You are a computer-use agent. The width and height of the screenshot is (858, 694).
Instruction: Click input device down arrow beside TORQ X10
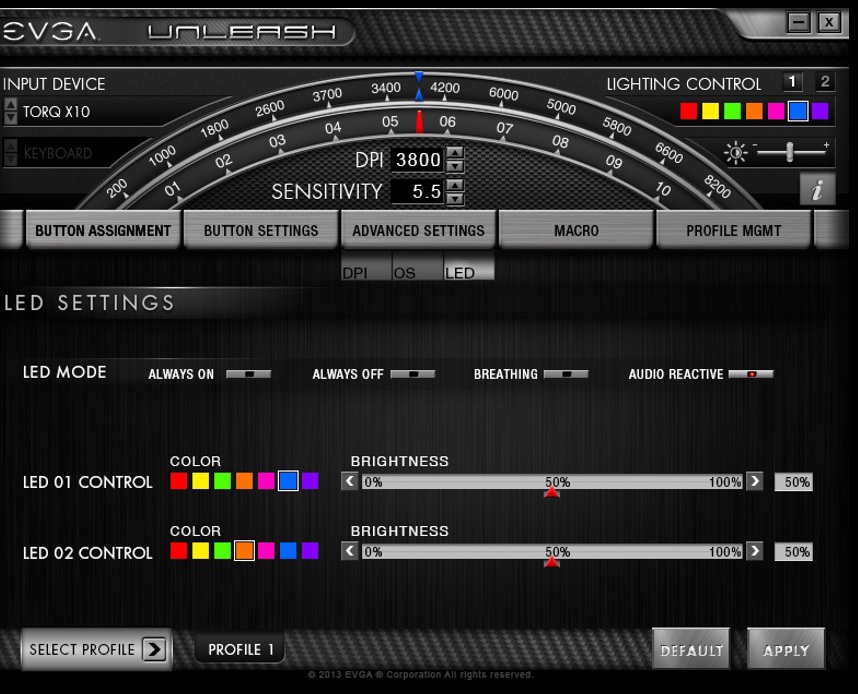click(10, 117)
